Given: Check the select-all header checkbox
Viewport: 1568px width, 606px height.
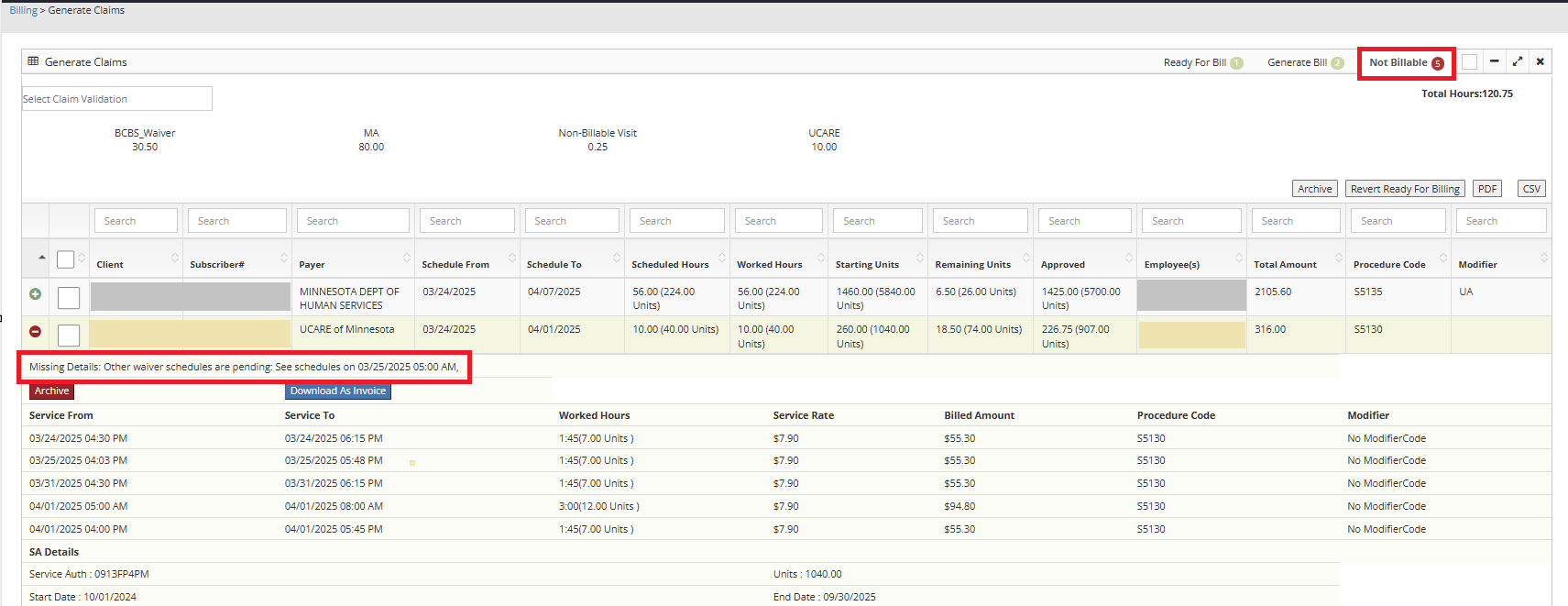Looking at the screenshot, I should click(65, 259).
